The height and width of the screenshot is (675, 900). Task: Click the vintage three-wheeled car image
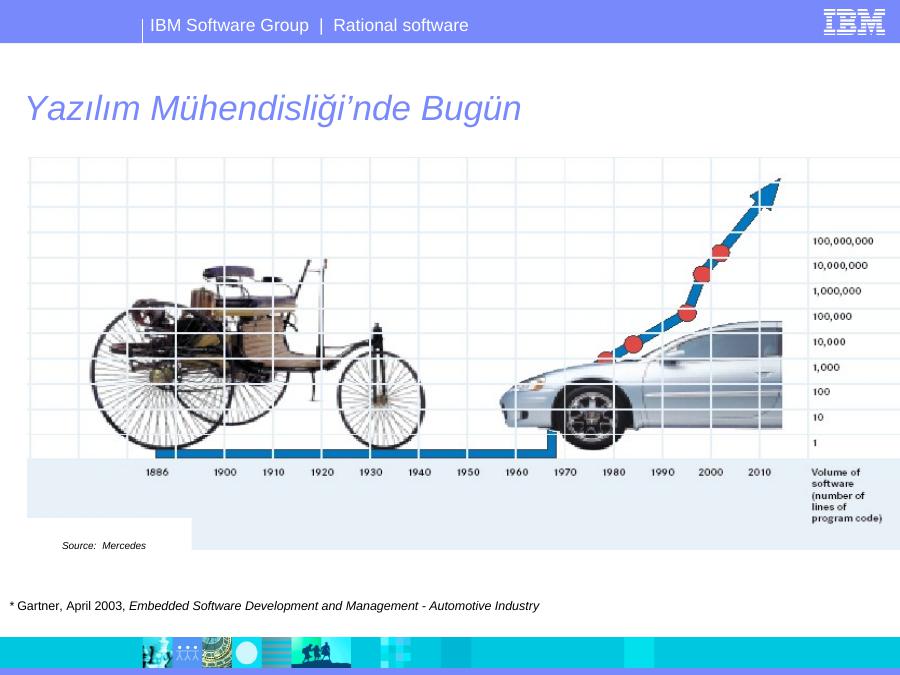258,354
